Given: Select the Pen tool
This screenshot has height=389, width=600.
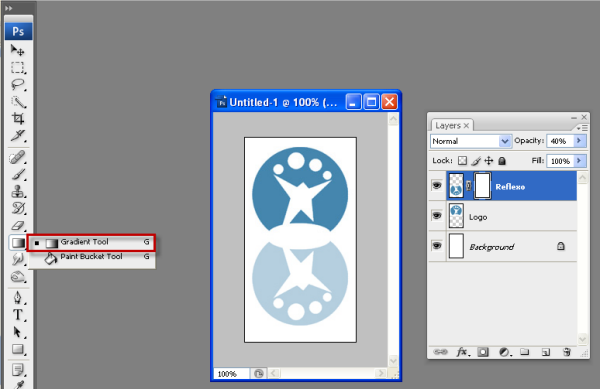Looking at the screenshot, I should pos(18,298).
